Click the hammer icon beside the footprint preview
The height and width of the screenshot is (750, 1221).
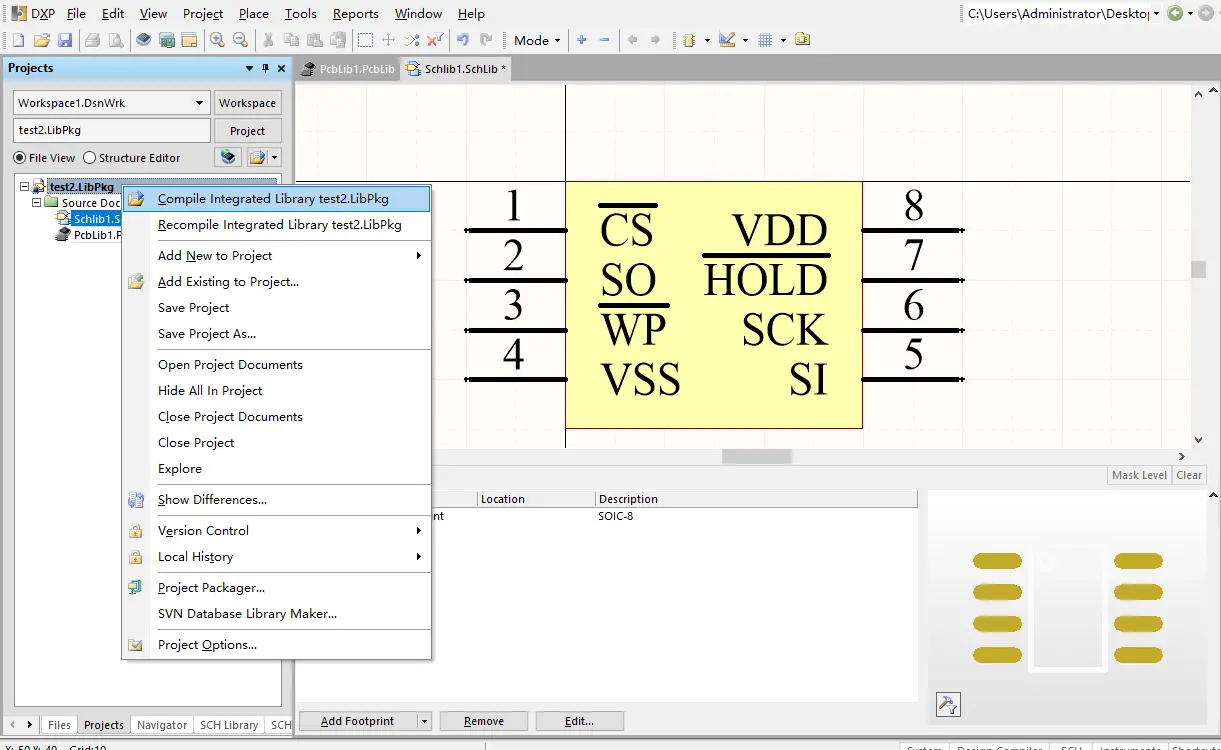click(948, 704)
